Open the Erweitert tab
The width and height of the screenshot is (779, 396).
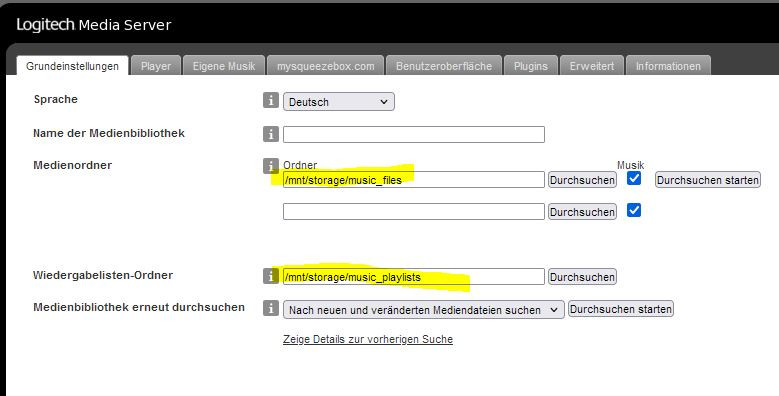pyautogui.click(x=592, y=66)
